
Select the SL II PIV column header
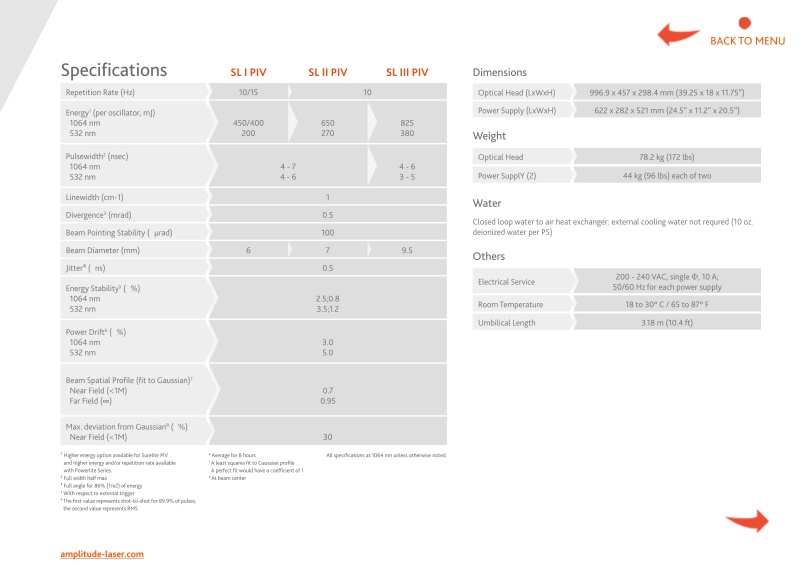327,72
